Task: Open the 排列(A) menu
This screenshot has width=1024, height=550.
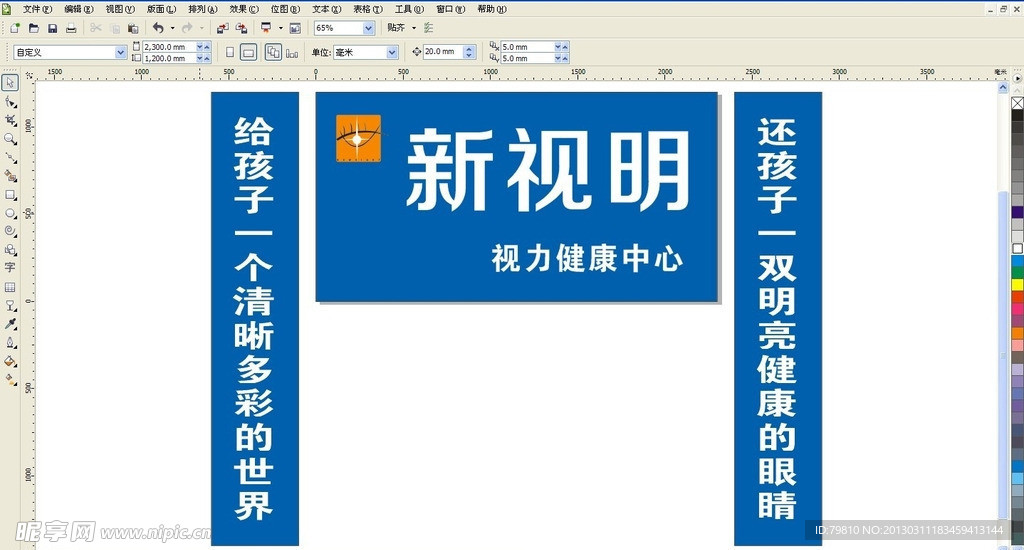Action: [202, 9]
